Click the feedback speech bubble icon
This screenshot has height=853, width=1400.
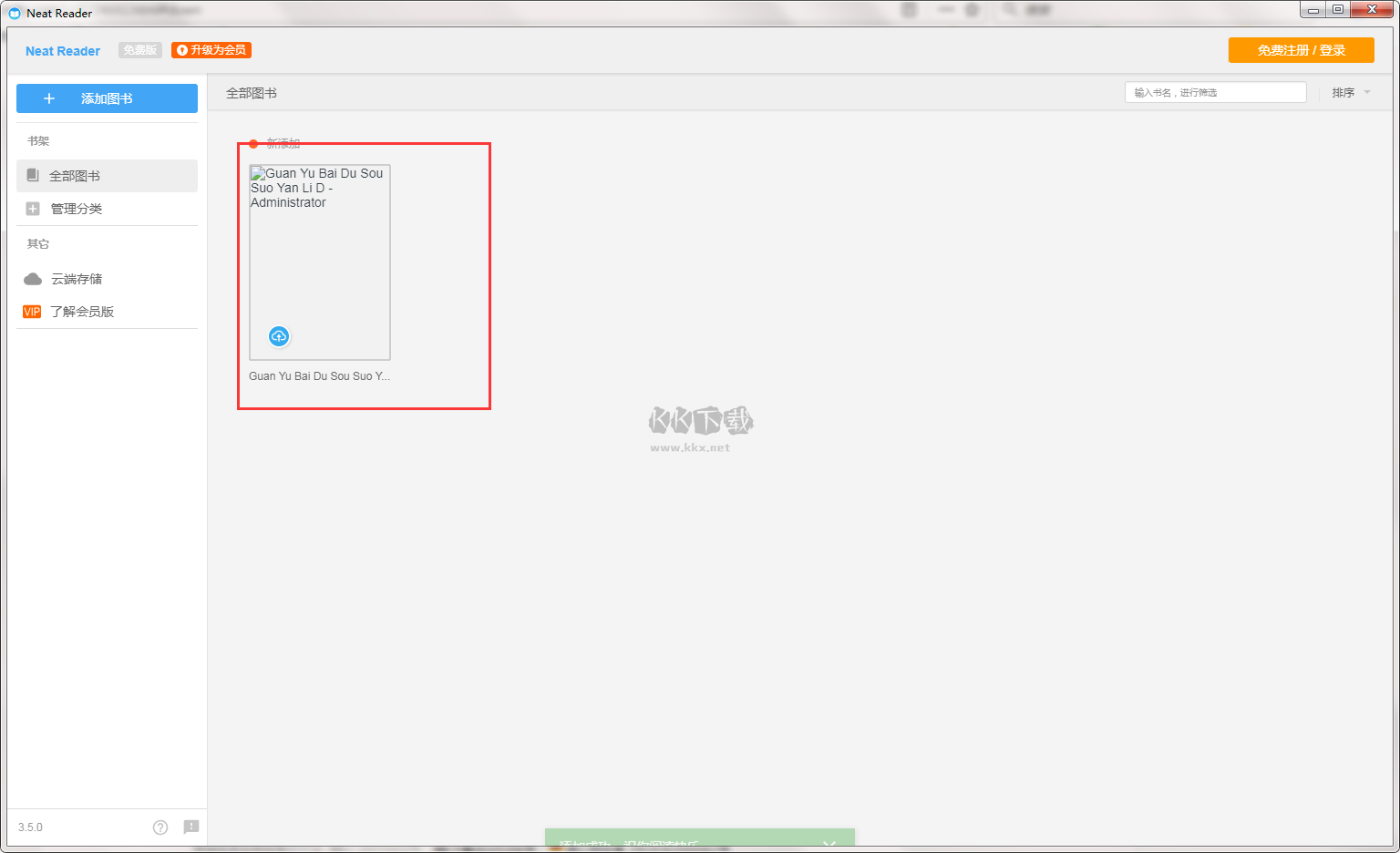(x=191, y=827)
